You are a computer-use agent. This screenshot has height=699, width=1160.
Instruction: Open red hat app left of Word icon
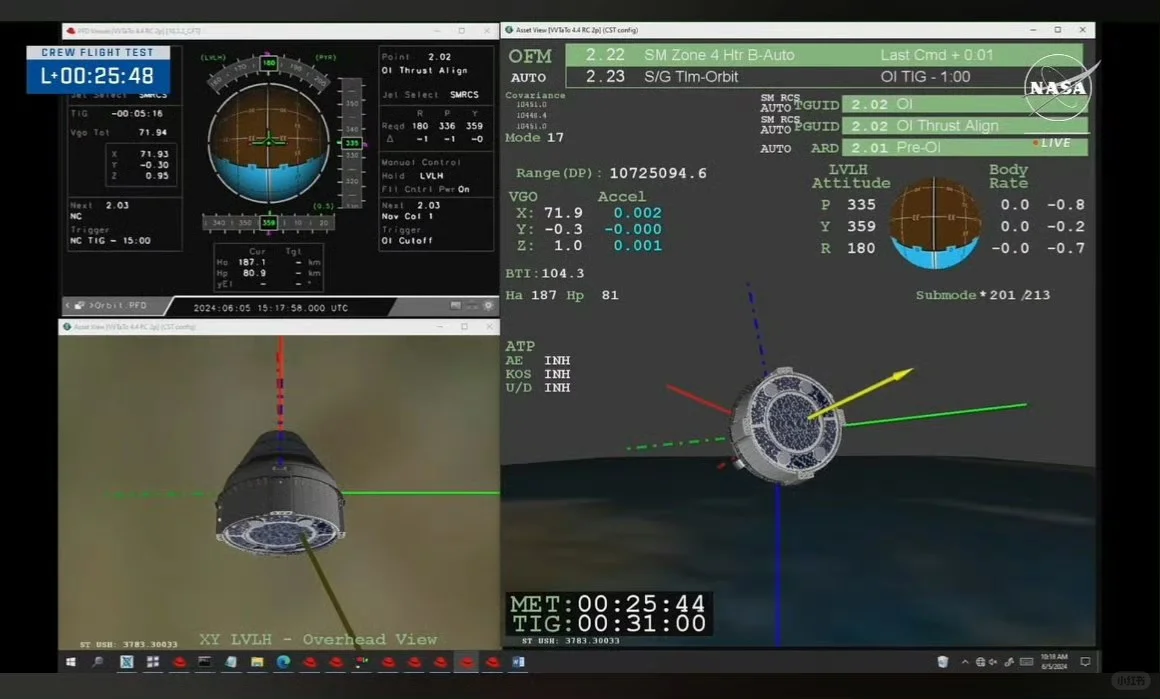click(x=493, y=662)
